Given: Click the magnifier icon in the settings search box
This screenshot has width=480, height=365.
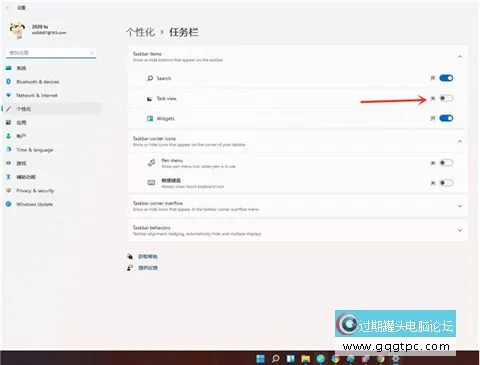Looking at the screenshot, I should [x=92, y=53].
